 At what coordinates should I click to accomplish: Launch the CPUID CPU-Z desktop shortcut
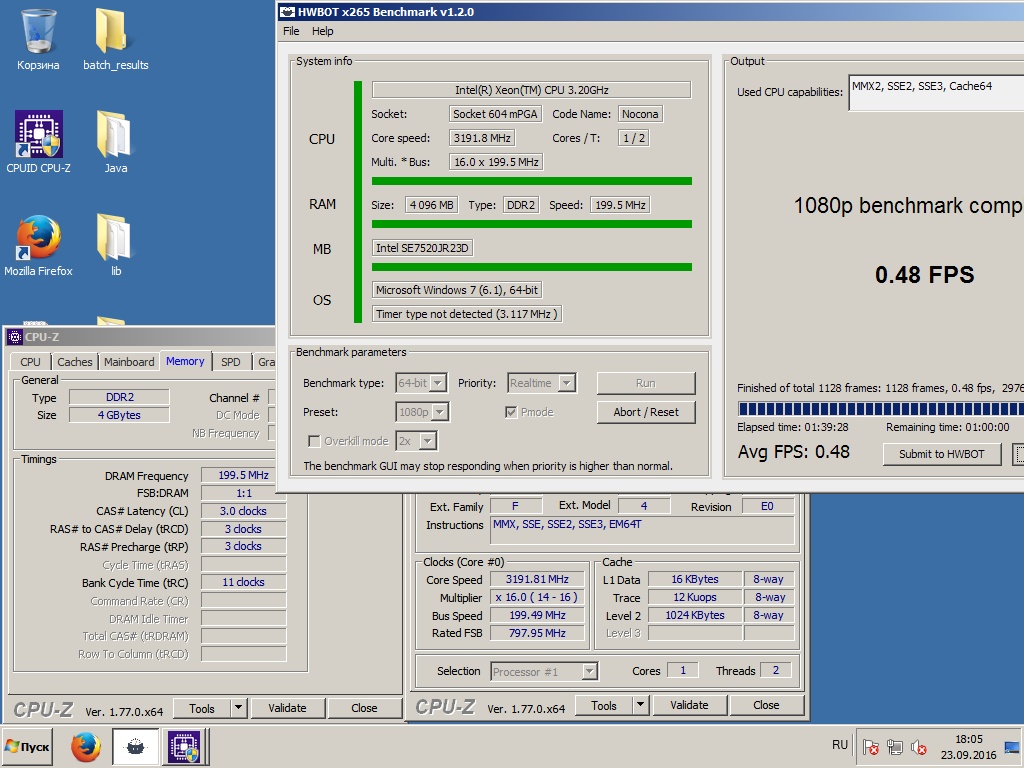point(39,142)
